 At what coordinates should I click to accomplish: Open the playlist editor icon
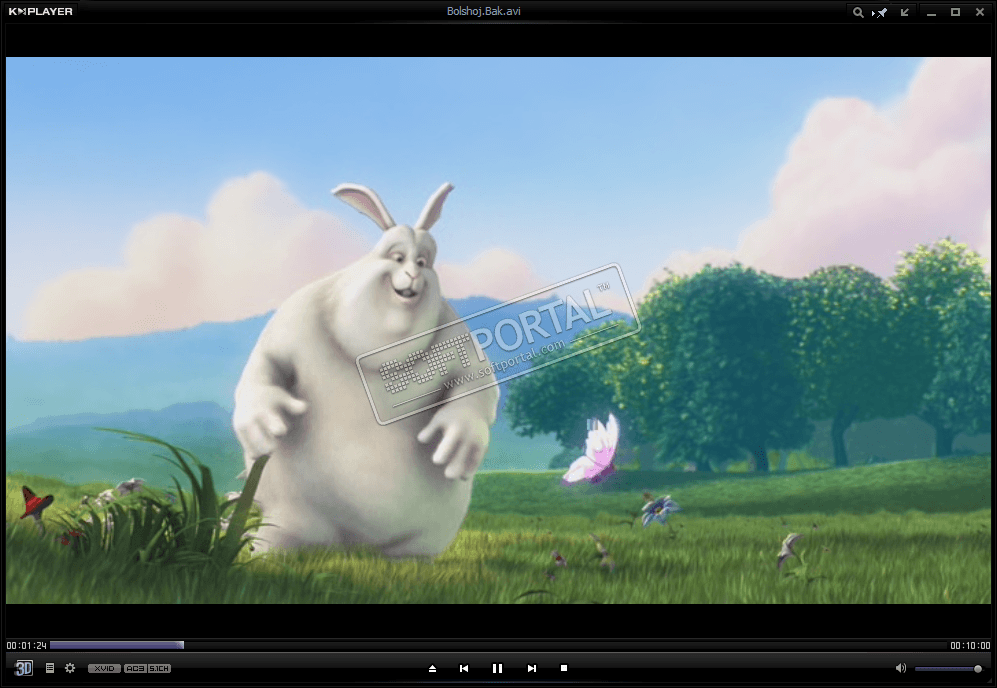[50, 668]
